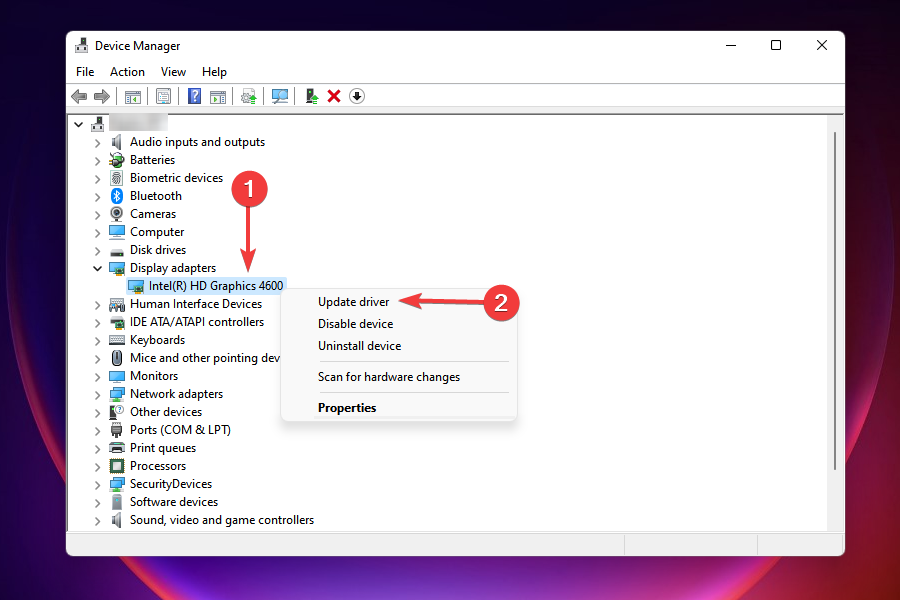Viewport: 900px width, 600px height.
Task: Collapse the Display adapters category
Action: click(x=98, y=268)
